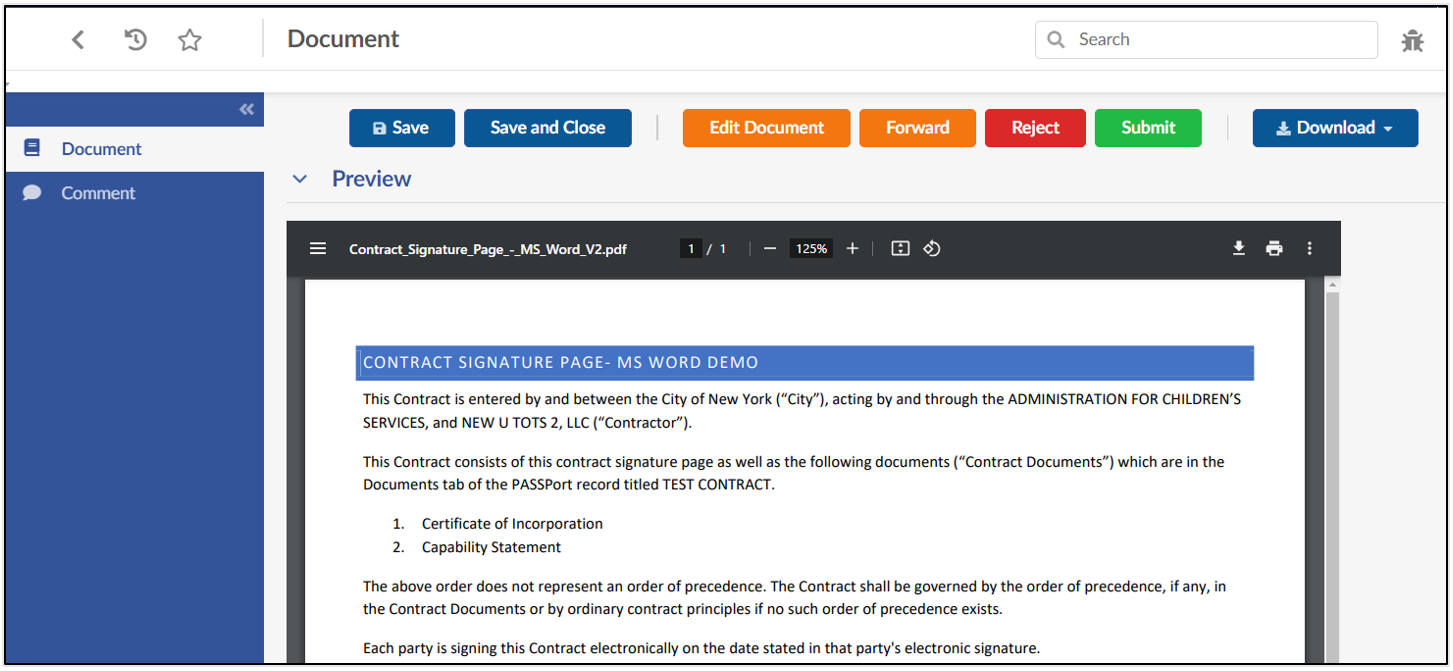Open the recent history icon

(x=135, y=40)
